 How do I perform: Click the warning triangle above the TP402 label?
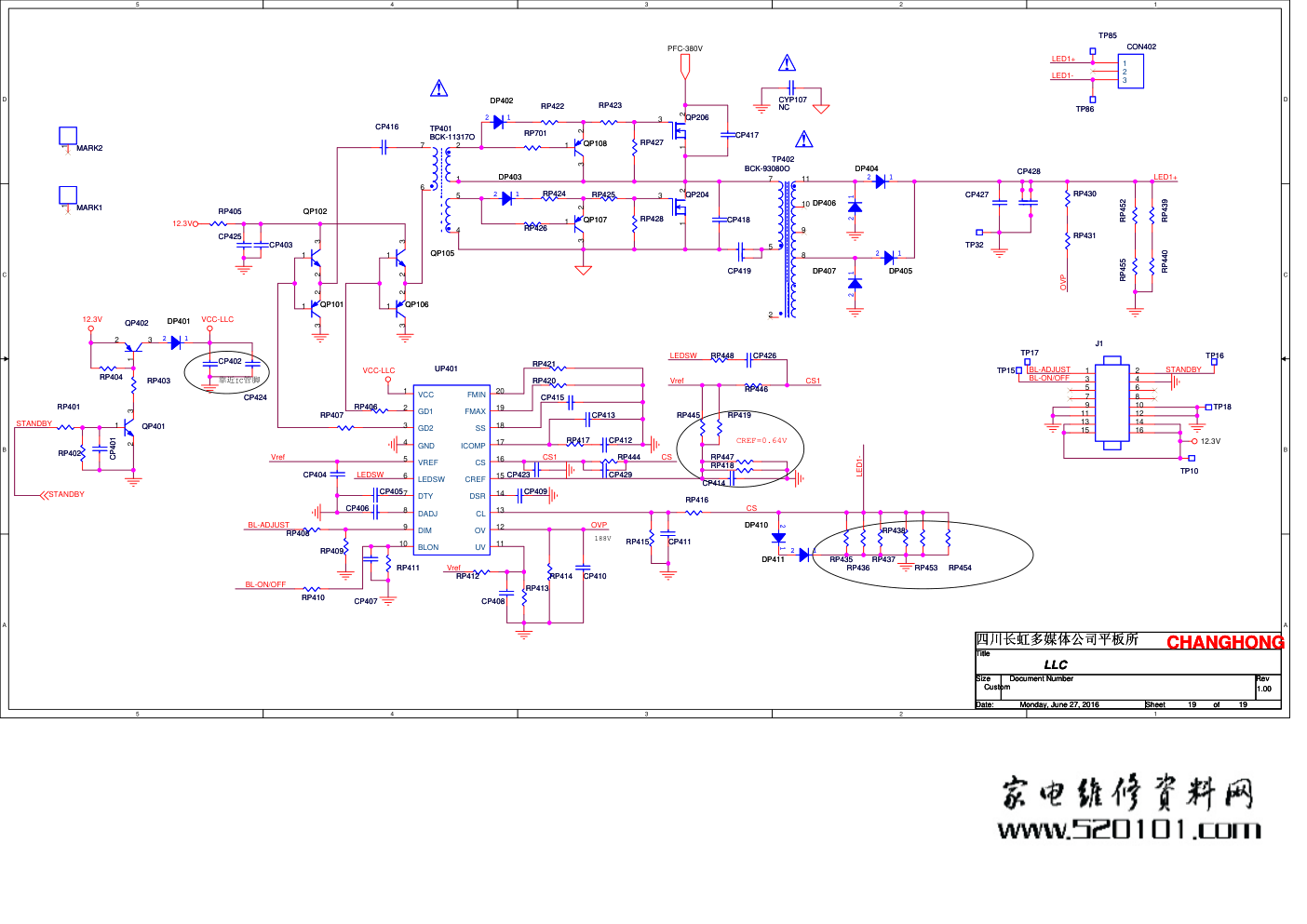click(804, 140)
